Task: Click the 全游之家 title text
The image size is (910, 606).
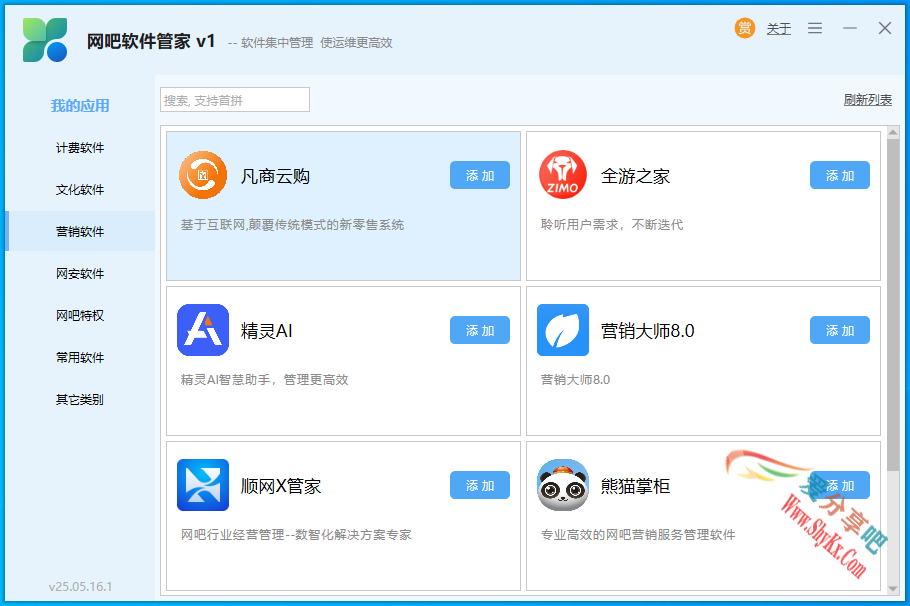Action: point(635,176)
